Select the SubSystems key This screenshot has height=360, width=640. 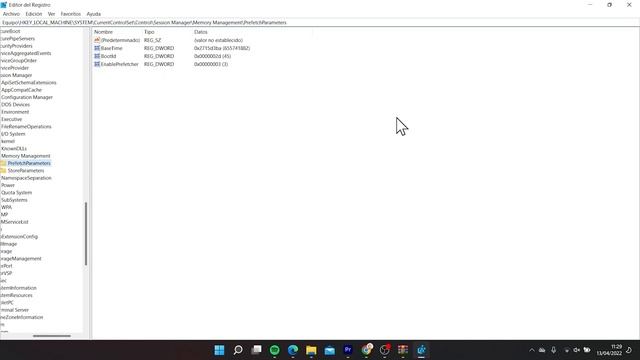pos(14,200)
